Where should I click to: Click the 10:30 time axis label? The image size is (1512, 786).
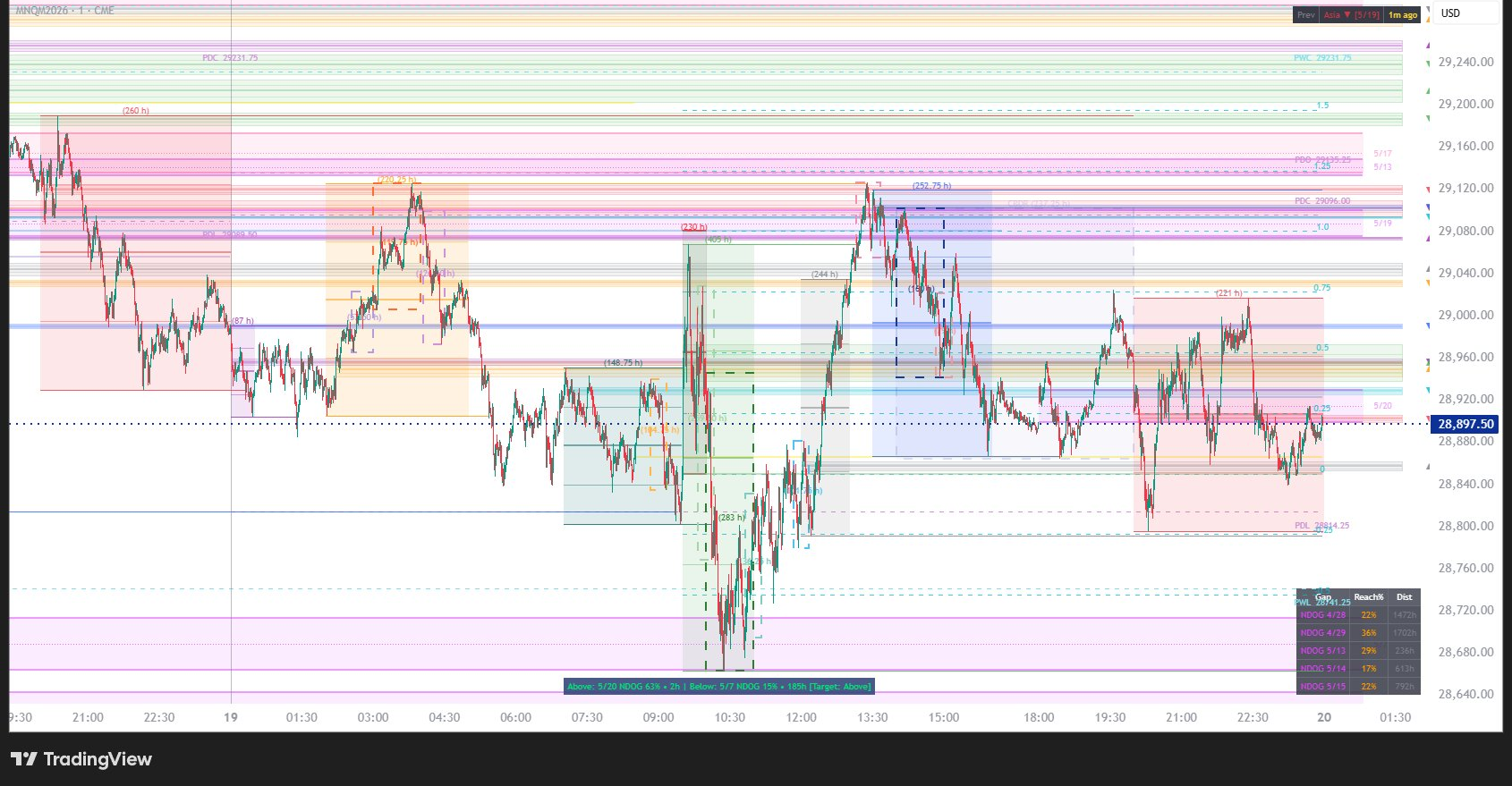tap(730, 717)
